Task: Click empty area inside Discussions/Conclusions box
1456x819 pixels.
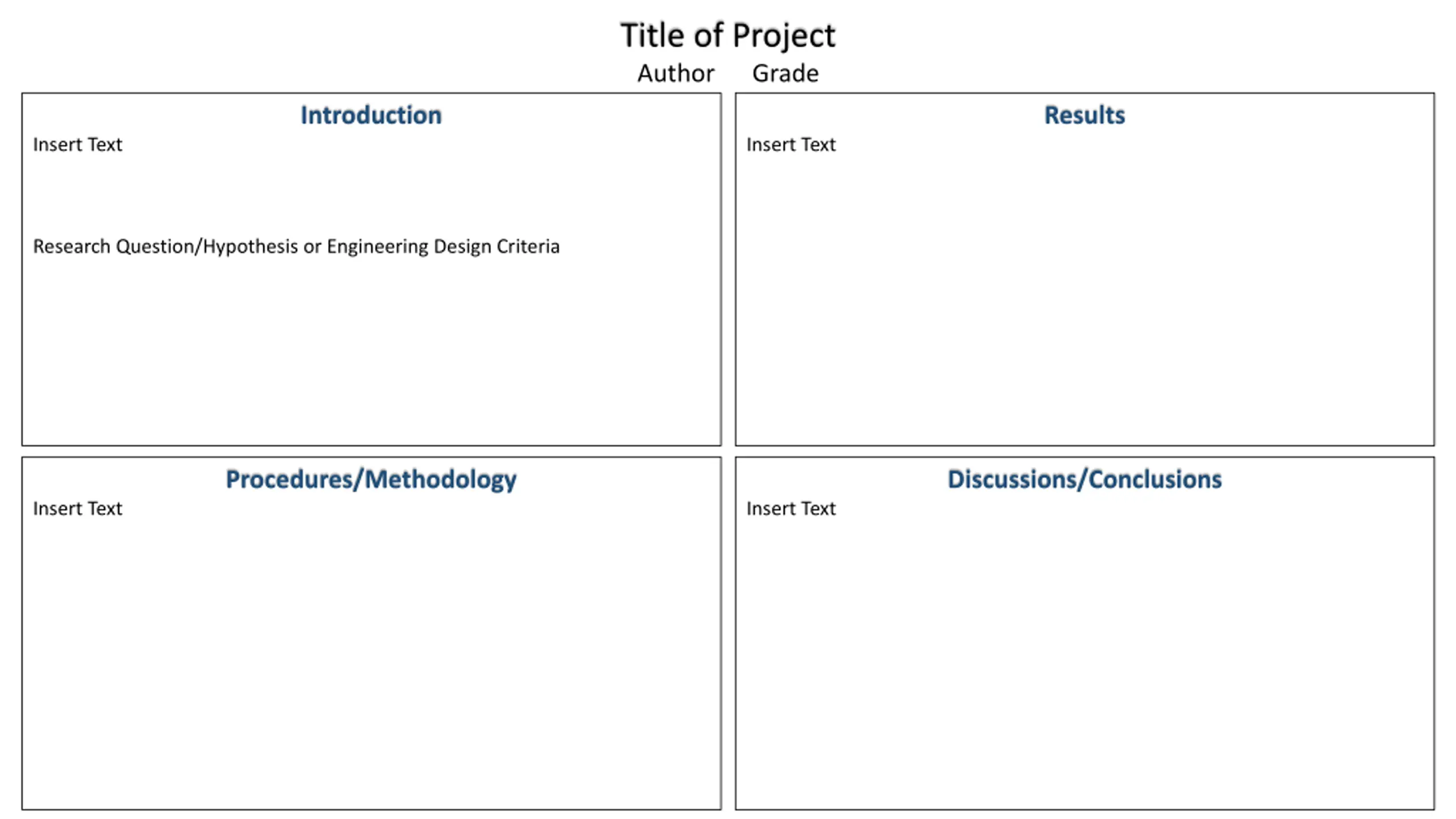Action: tap(1085, 660)
